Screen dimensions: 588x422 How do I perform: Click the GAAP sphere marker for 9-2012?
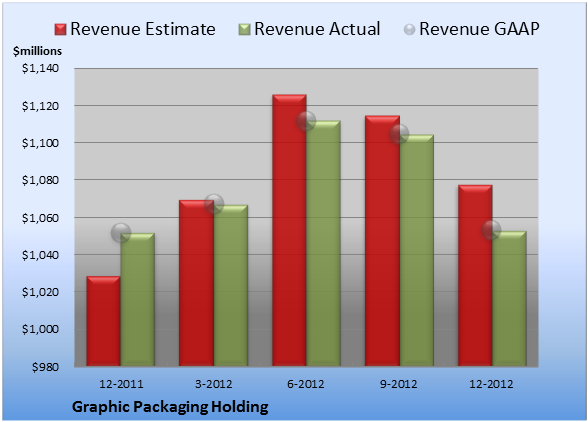click(x=399, y=134)
